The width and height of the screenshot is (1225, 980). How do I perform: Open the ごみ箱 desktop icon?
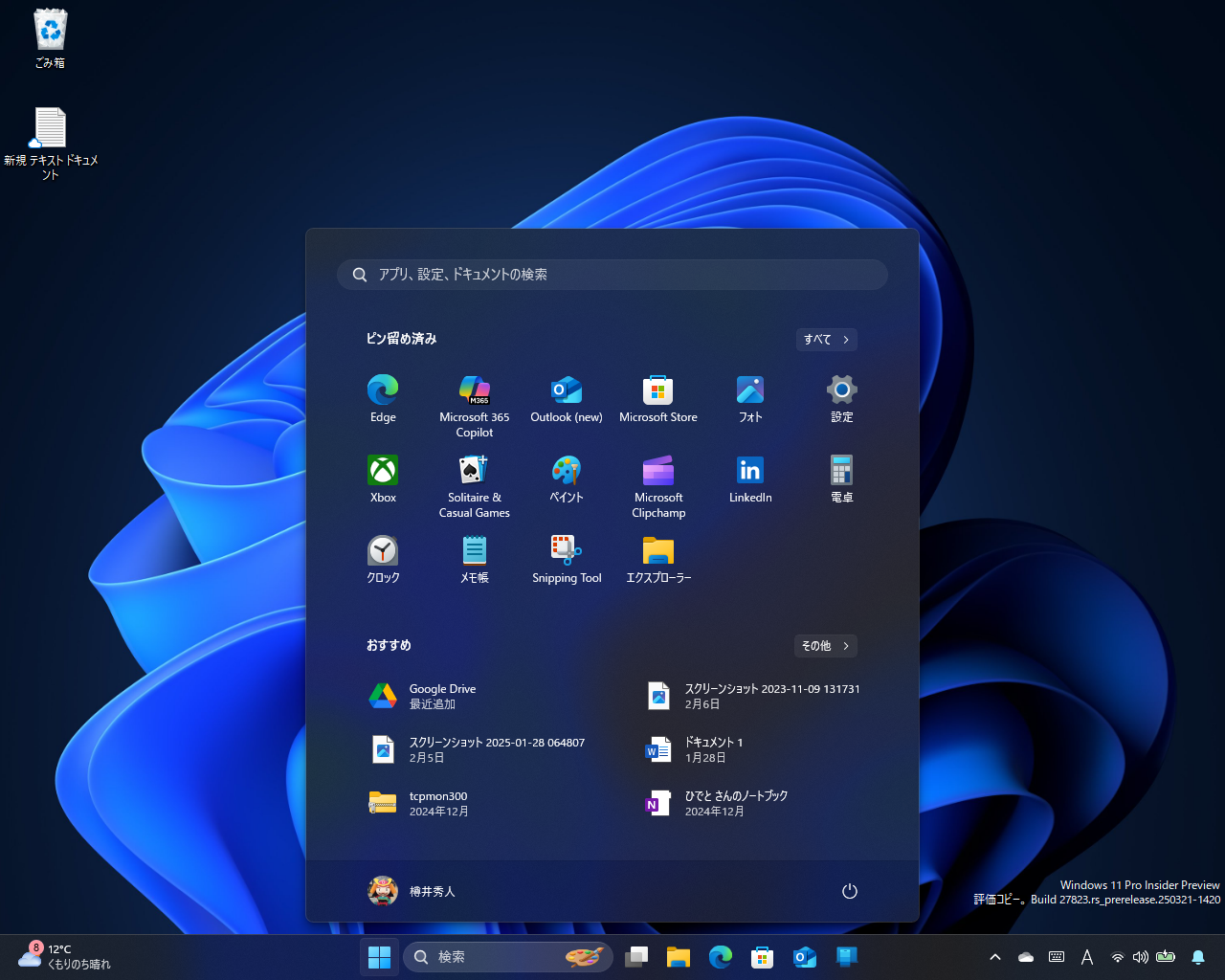point(51,39)
